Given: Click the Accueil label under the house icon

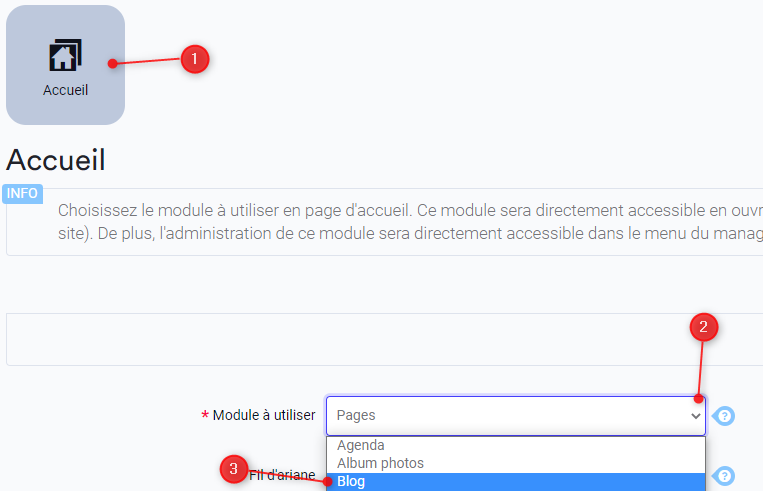Looking at the screenshot, I should pyautogui.click(x=65, y=91).
